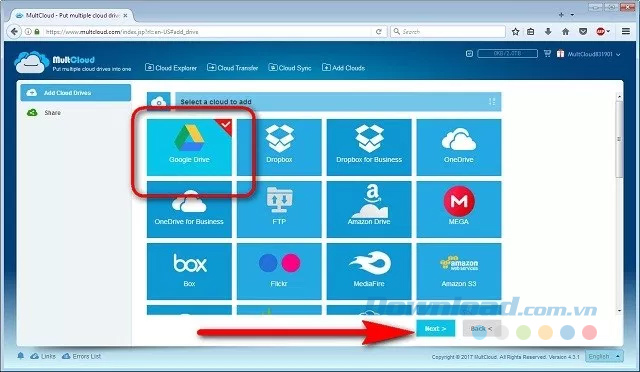This screenshot has width=640, height=372.
Task: Open the shopping cart icon
Action: (547, 53)
